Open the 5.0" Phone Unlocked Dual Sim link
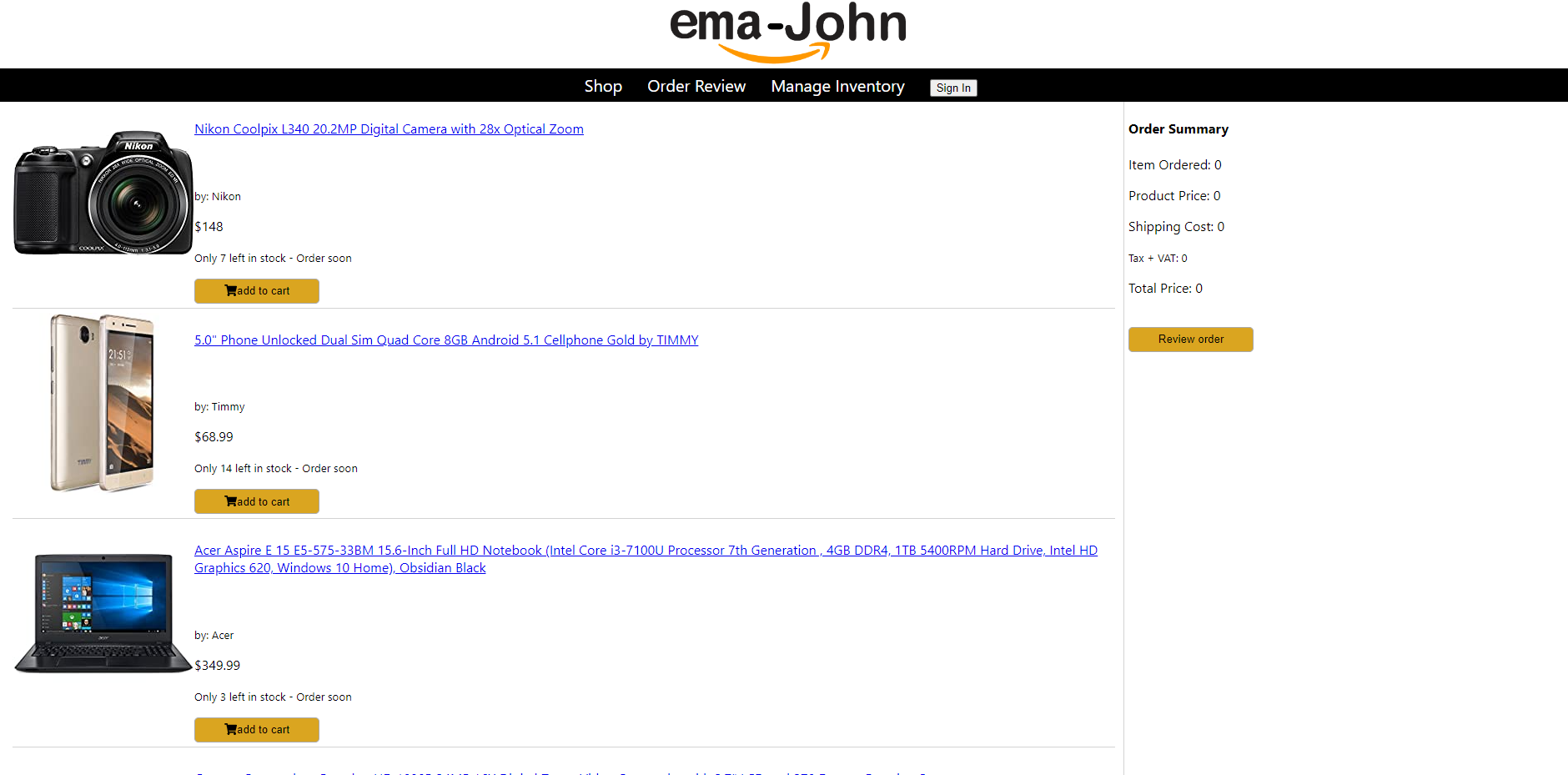The height and width of the screenshot is (775, 1568). point(446,340)
